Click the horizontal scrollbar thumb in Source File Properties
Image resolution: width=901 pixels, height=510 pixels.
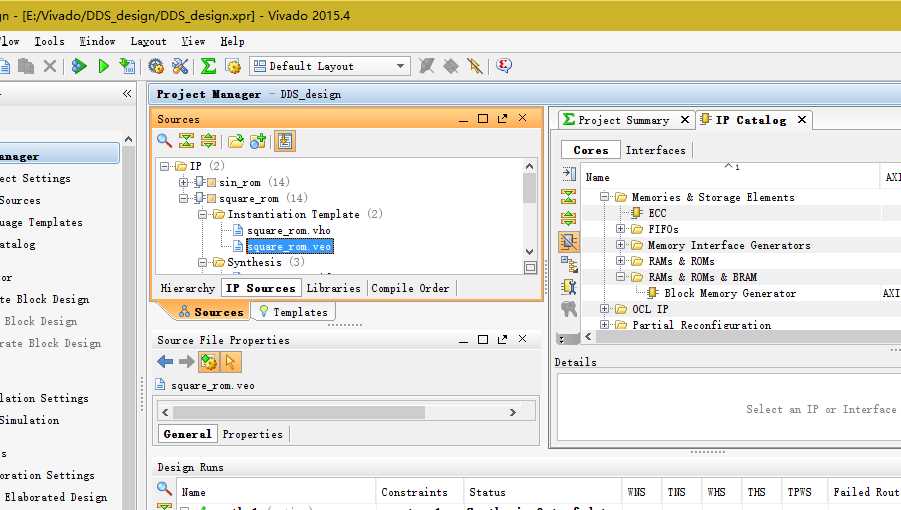pos(299,412)
